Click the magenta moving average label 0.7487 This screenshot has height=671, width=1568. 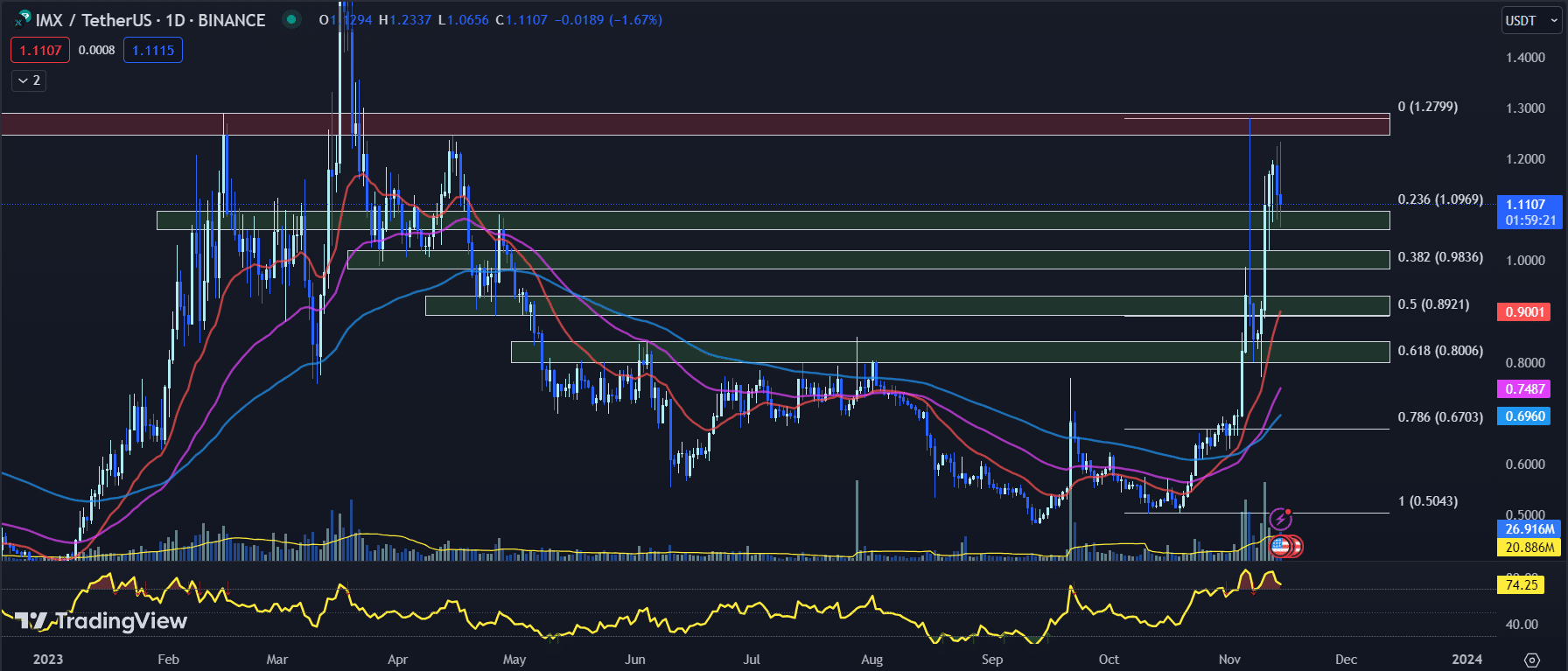[1523, 389]
